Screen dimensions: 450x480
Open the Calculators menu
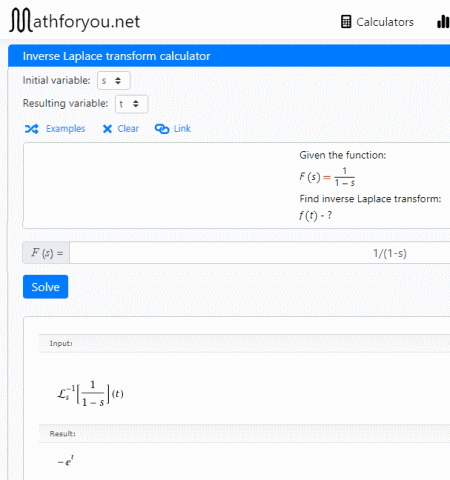377,22
